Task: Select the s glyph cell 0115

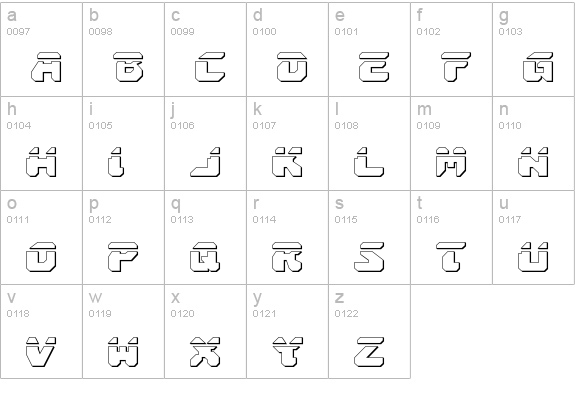Action: point(369,237)
